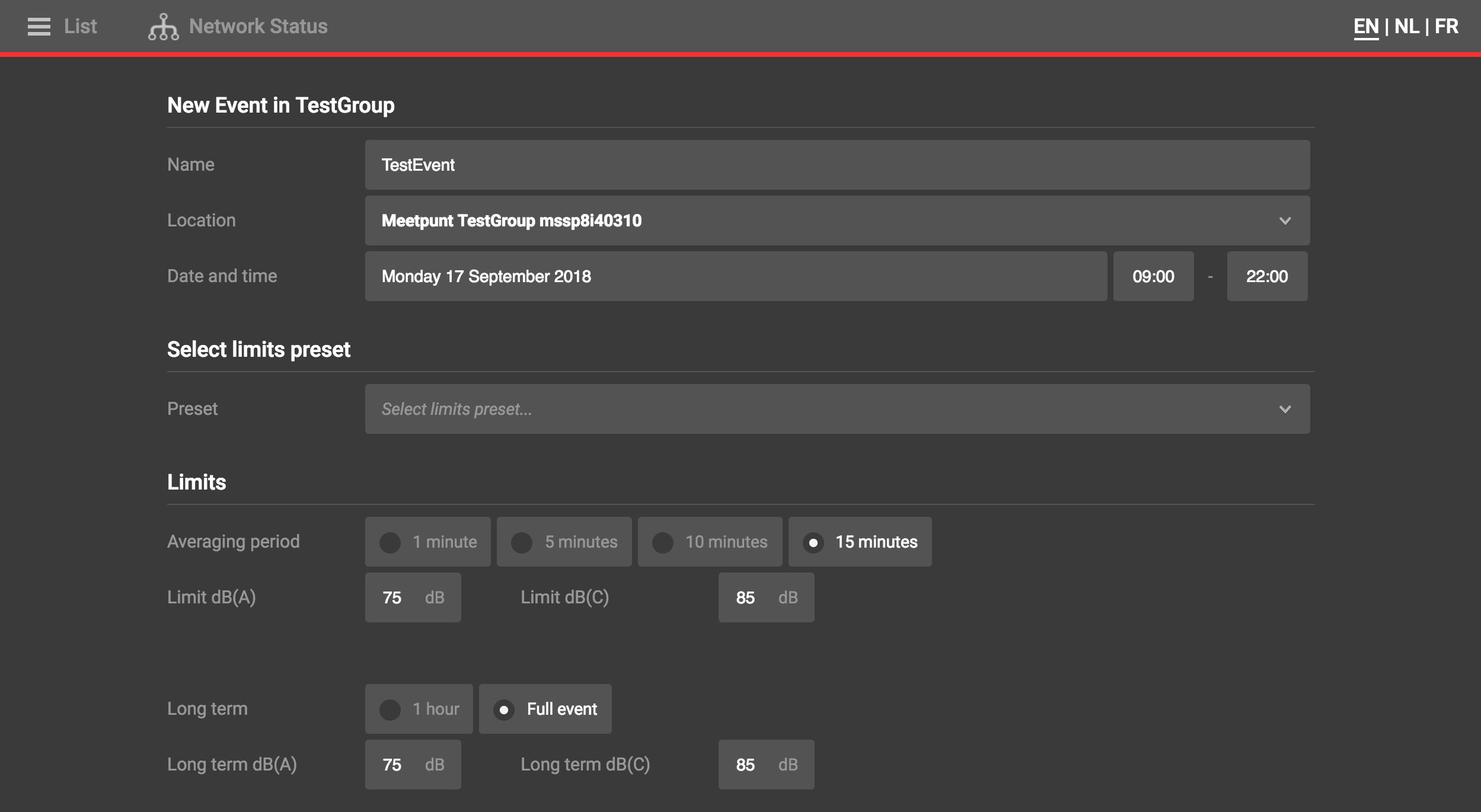Open the hamburger List menu
The height and width of the screenshot is (812, 1481).
(x=39, y=26)
